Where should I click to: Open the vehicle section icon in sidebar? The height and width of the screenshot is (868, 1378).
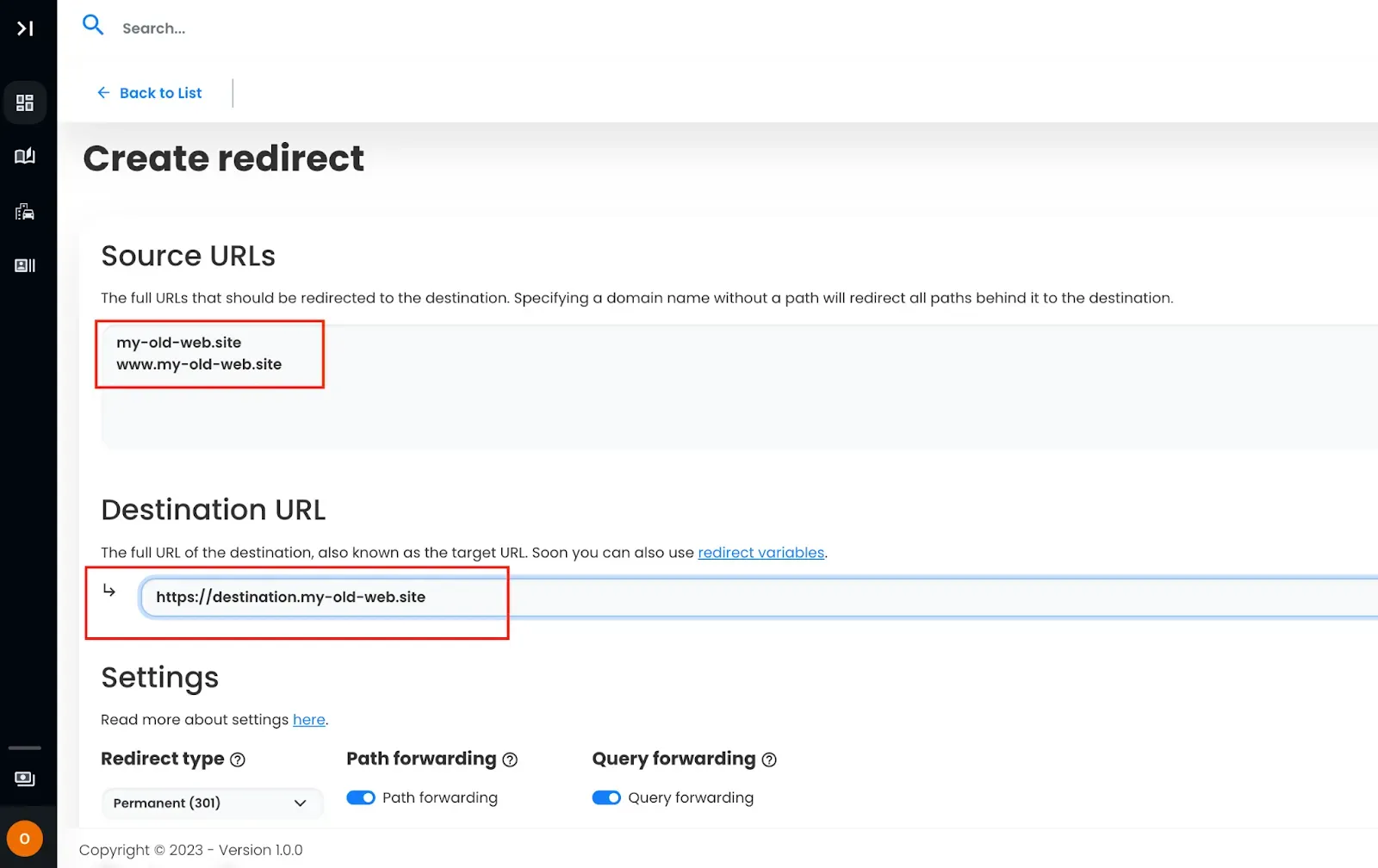point(25,212)
